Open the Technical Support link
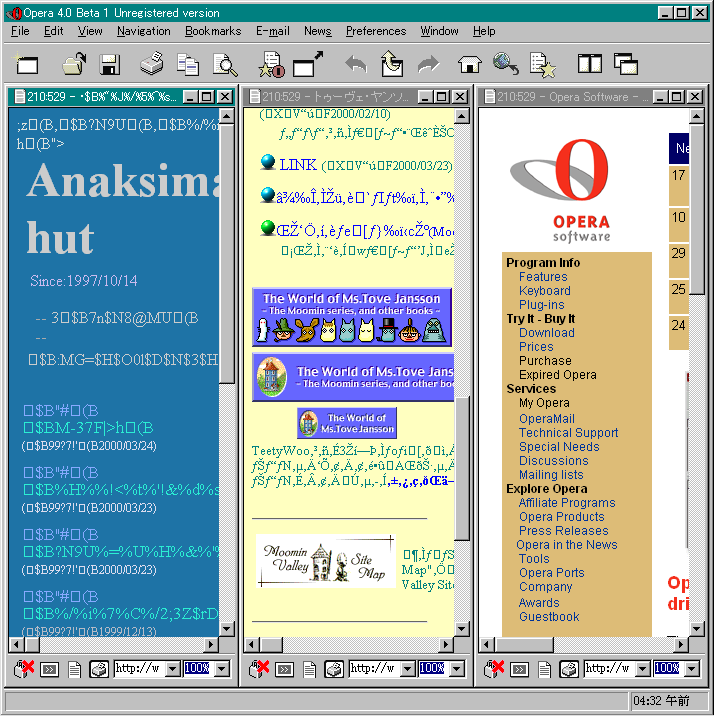Screen dimensions: 714x716 click(x=568, y=433)
